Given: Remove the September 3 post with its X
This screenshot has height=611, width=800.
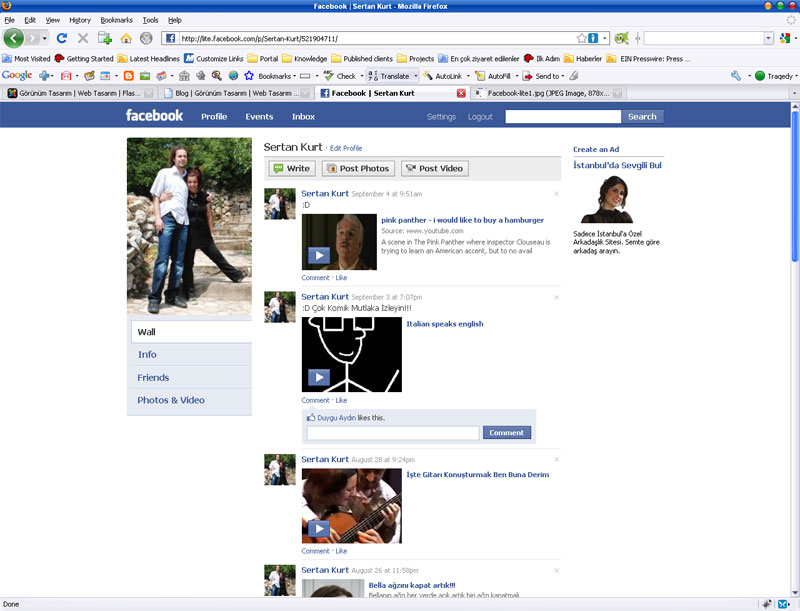Looking at the screenshot, I should pos(557,297).
